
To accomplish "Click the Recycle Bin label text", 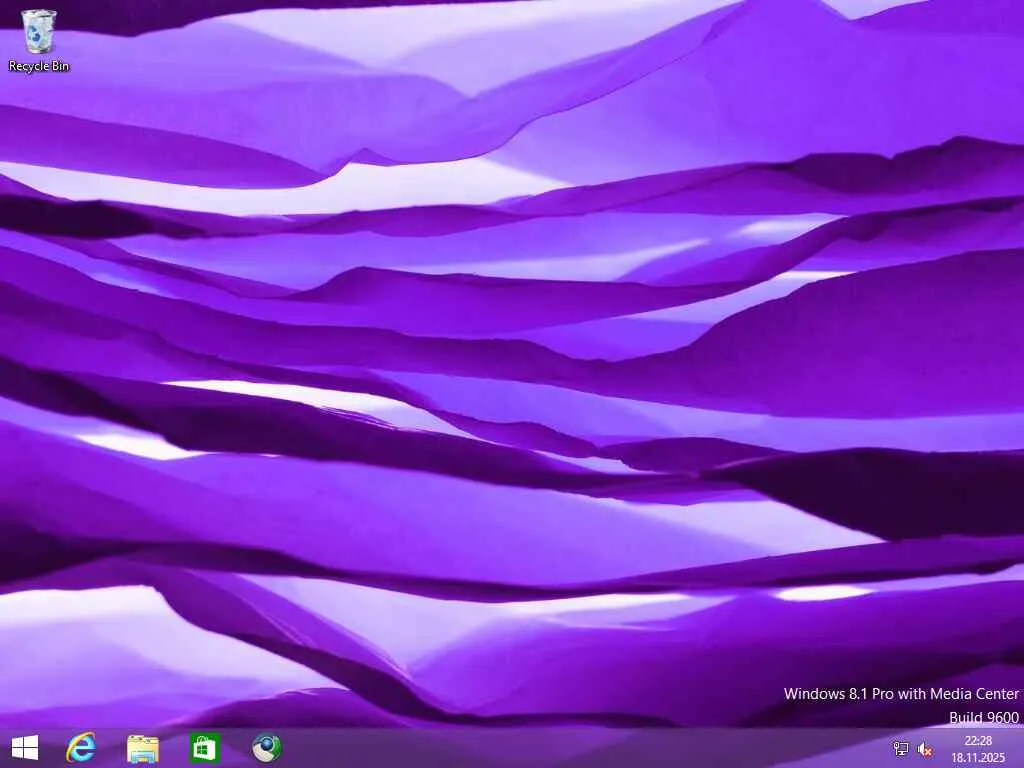I will click(39, 66).
